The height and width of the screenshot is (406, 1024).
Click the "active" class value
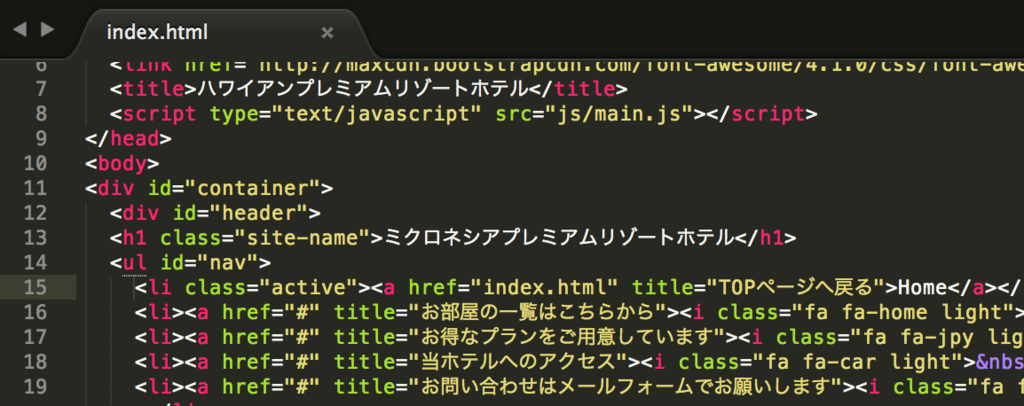pos(308,288)
